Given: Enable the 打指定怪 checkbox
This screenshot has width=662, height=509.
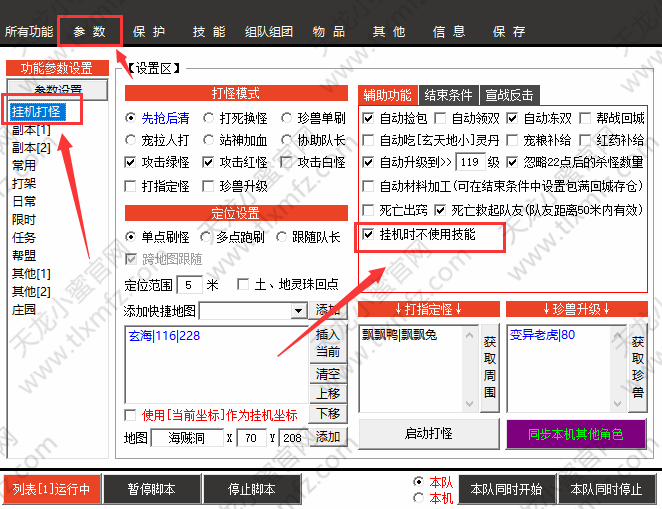Looking at the screenshot, I should click(x=130, y=186).
